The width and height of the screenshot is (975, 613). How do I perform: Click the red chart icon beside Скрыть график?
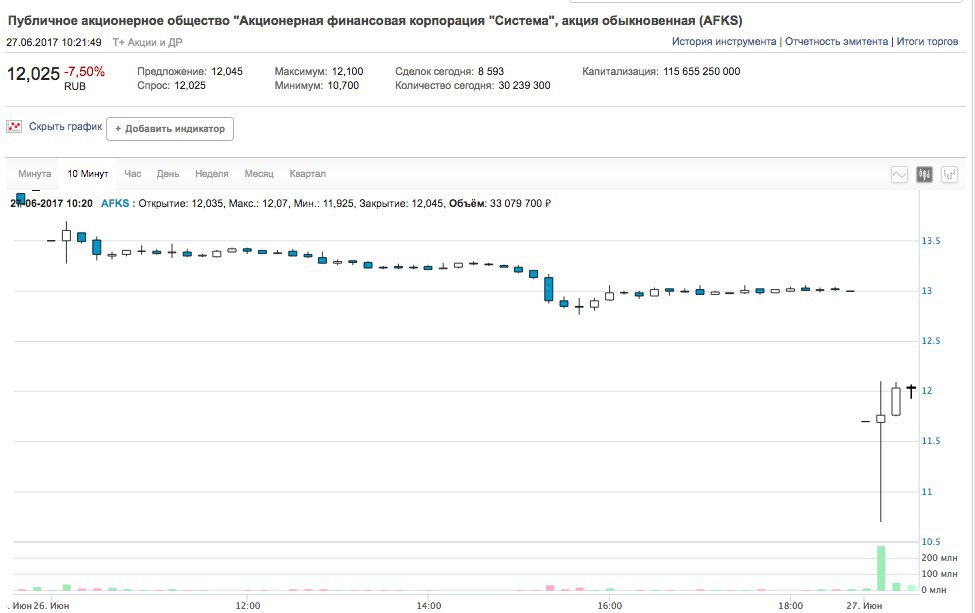(x=14, y=127)
